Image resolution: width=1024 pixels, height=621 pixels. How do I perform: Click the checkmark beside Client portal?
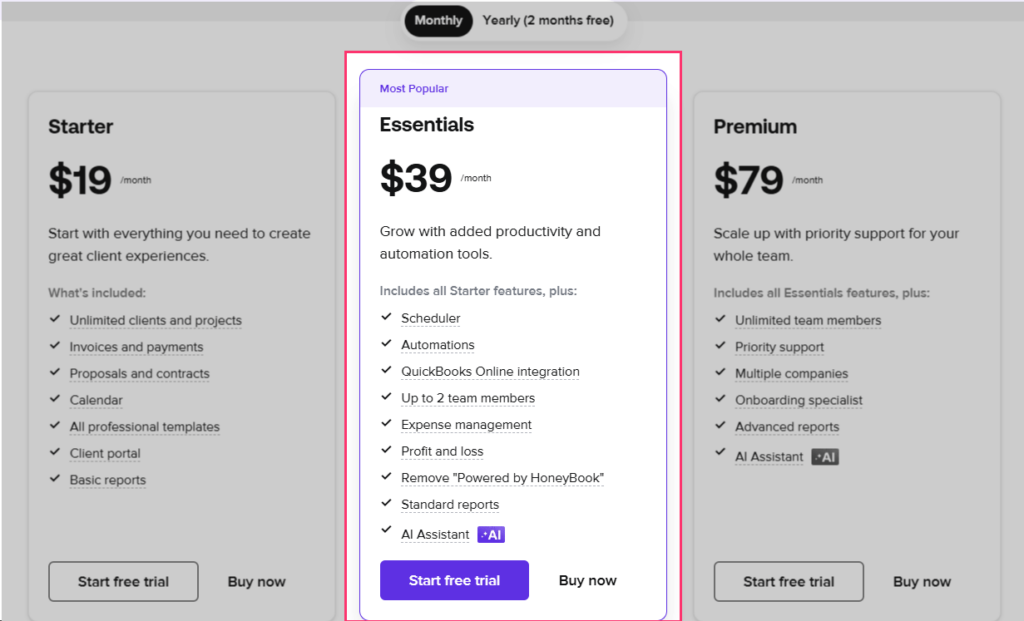point(55,452)
